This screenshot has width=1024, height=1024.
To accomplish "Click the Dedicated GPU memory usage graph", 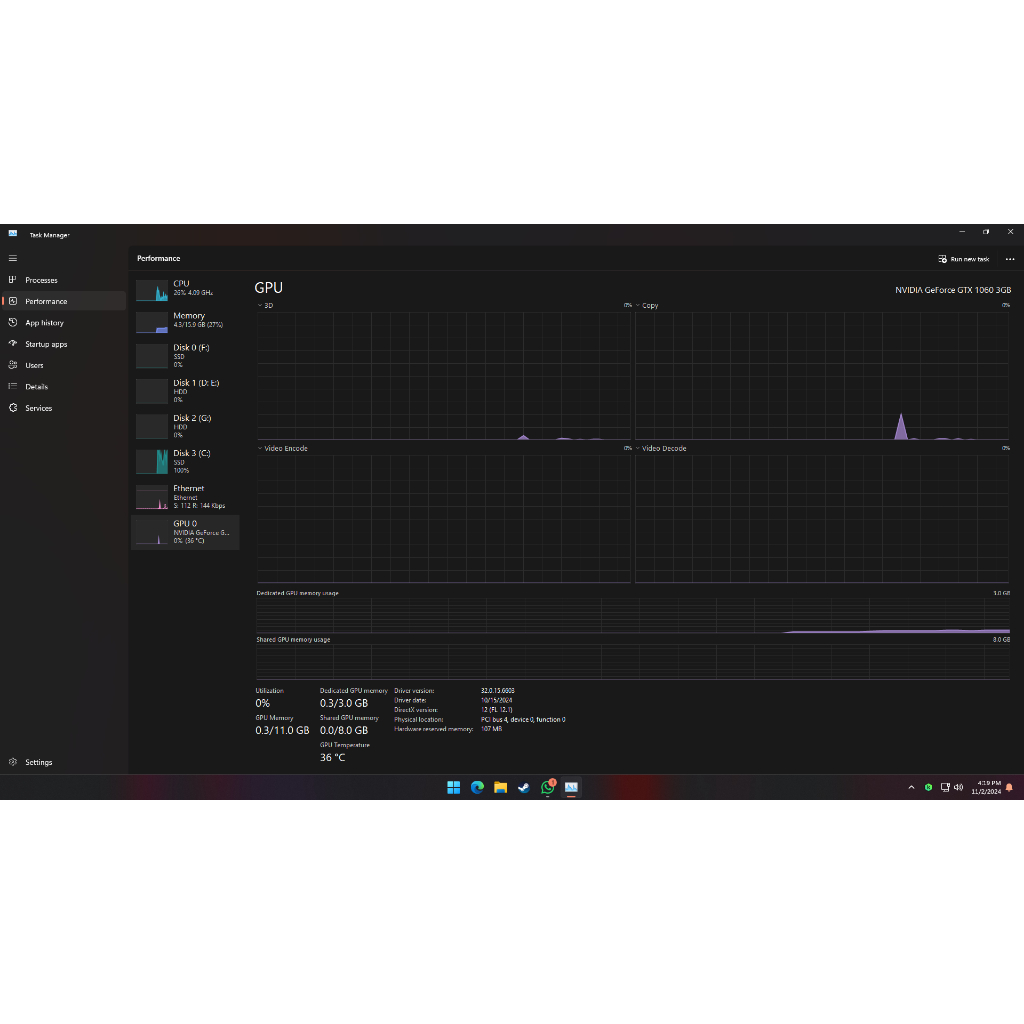I will 633,616.
